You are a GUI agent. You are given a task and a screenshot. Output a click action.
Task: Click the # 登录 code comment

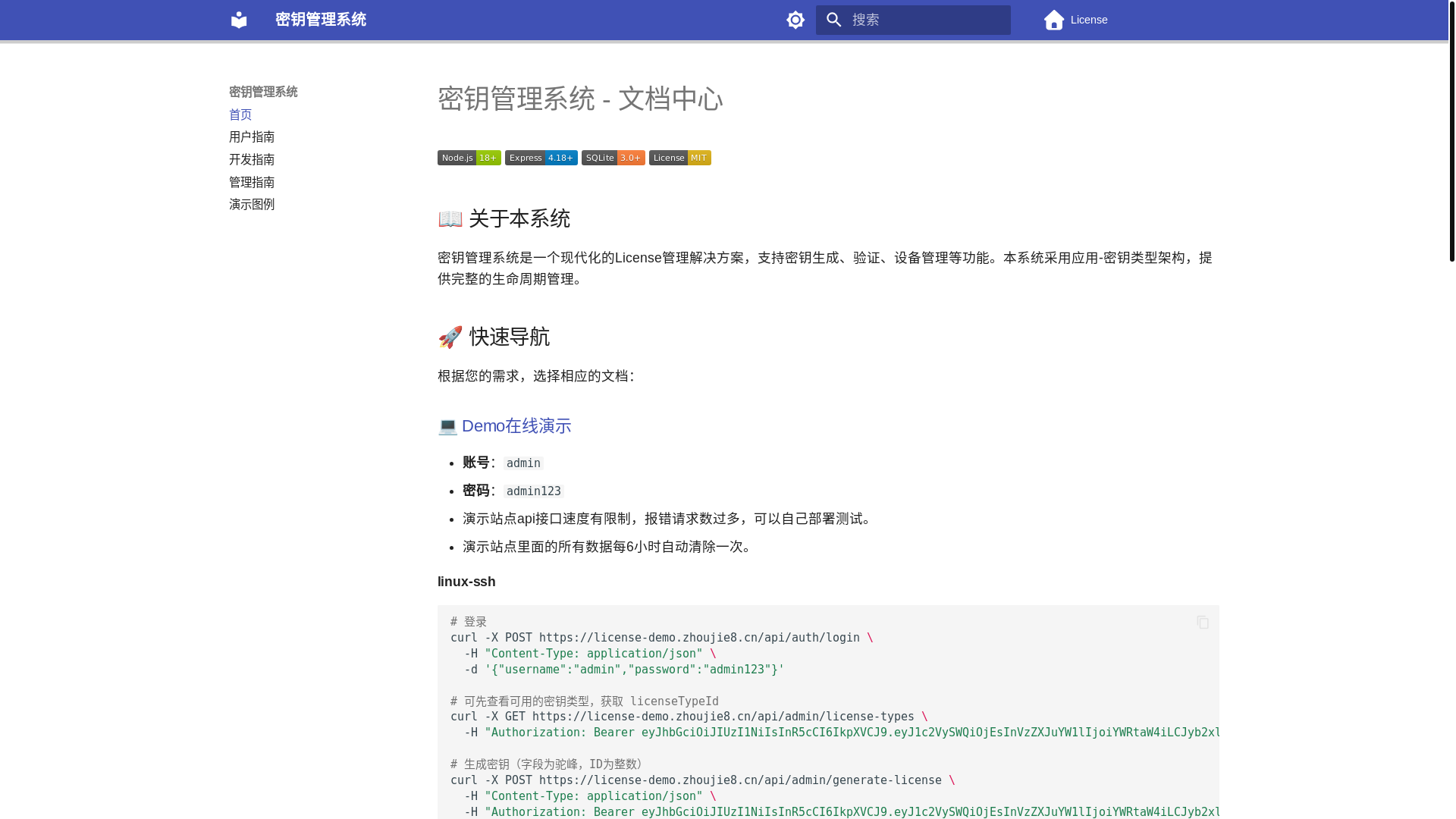(469, 622)
